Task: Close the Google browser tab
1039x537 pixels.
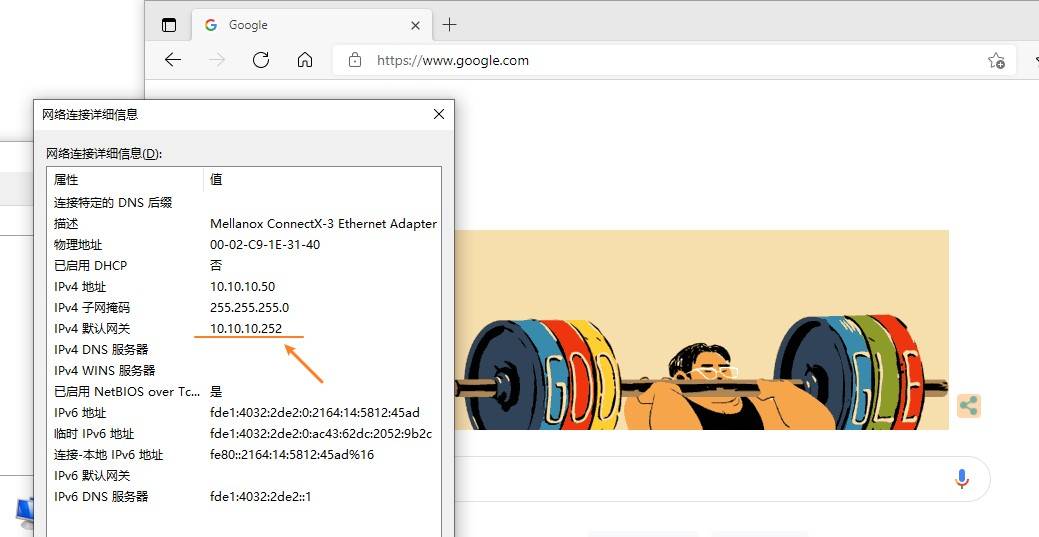Action: point(415,25)
